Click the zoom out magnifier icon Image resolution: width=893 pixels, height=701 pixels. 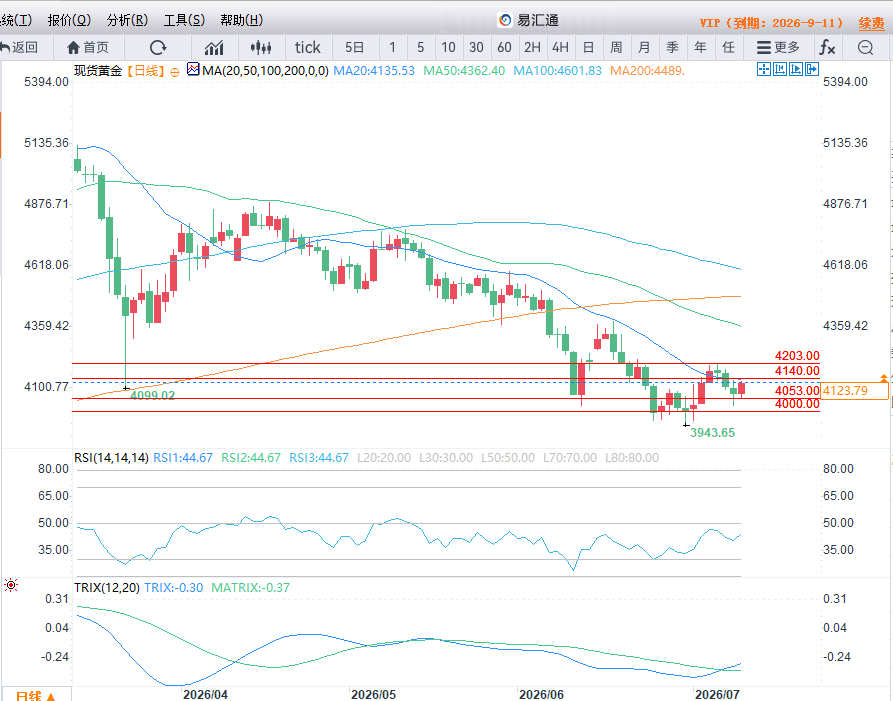[x=865, y=47]
